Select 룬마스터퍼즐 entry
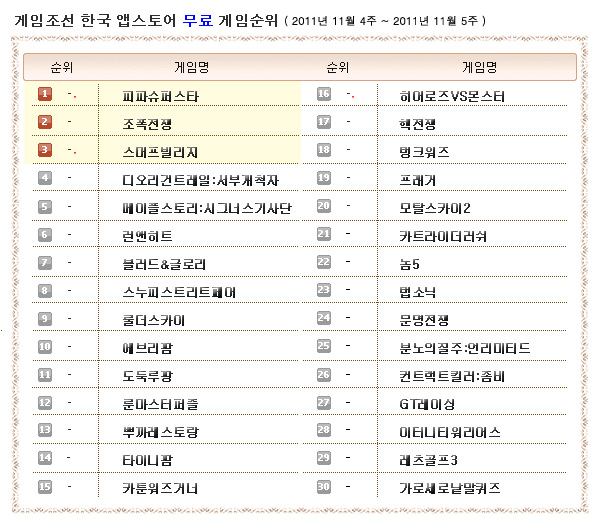Viewport: 600px width, 525px height. 160,404
